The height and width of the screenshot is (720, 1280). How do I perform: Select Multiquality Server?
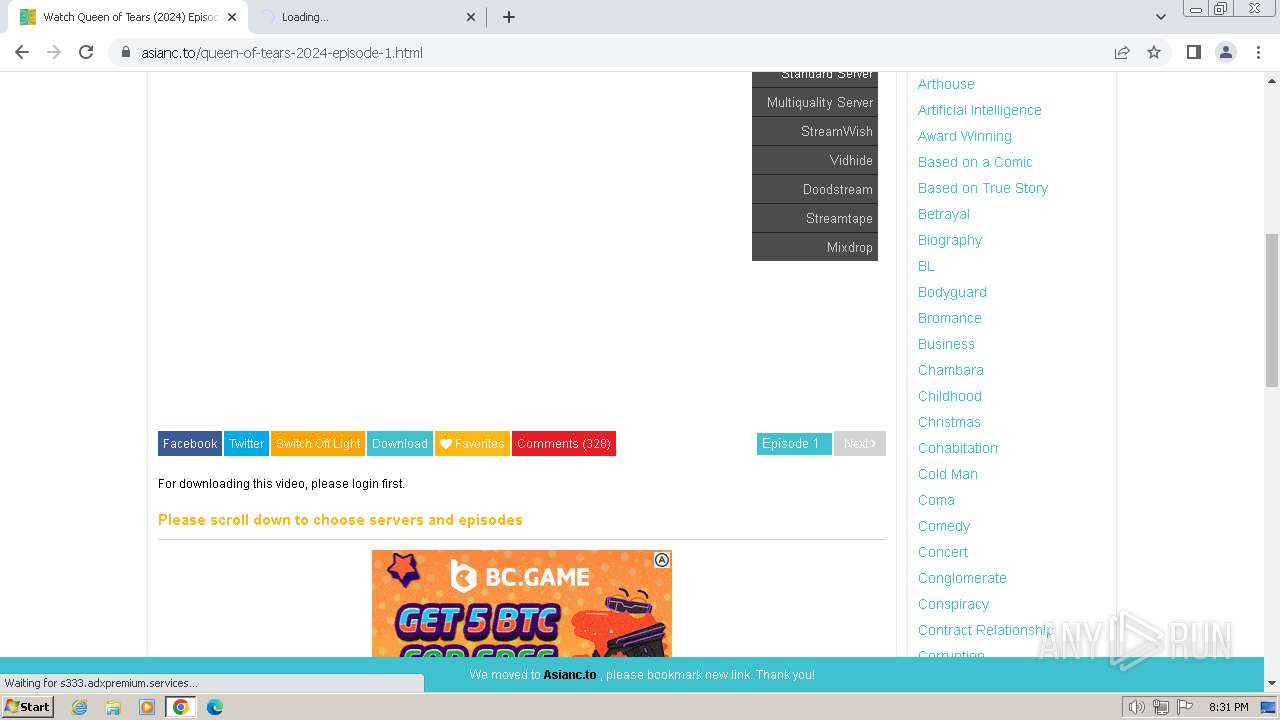815,103
